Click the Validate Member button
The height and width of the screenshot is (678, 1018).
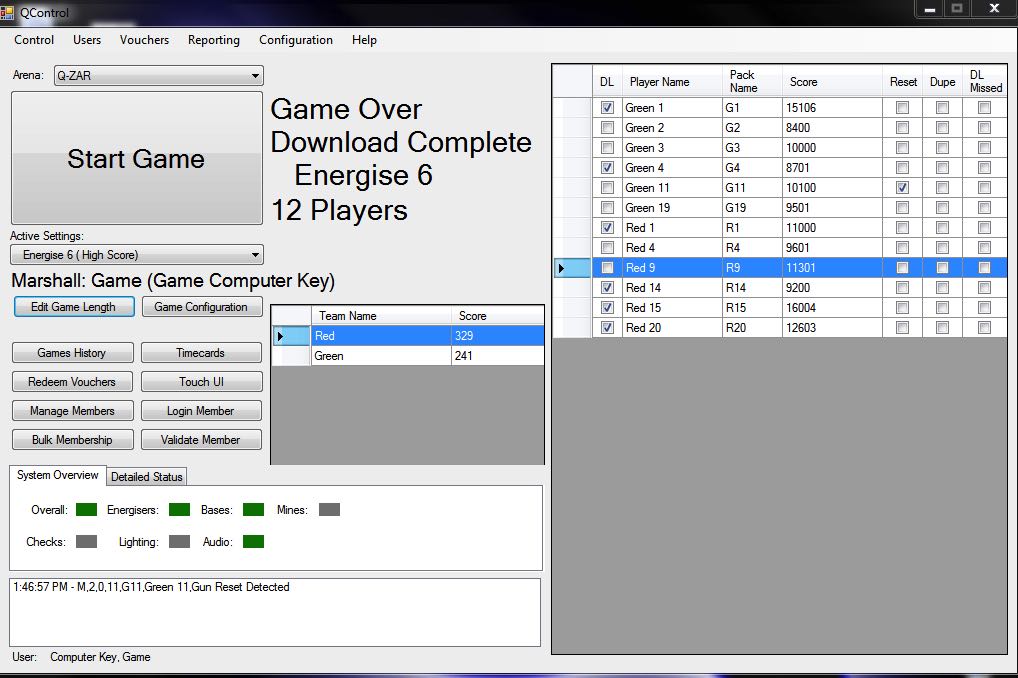pos(200,439)
